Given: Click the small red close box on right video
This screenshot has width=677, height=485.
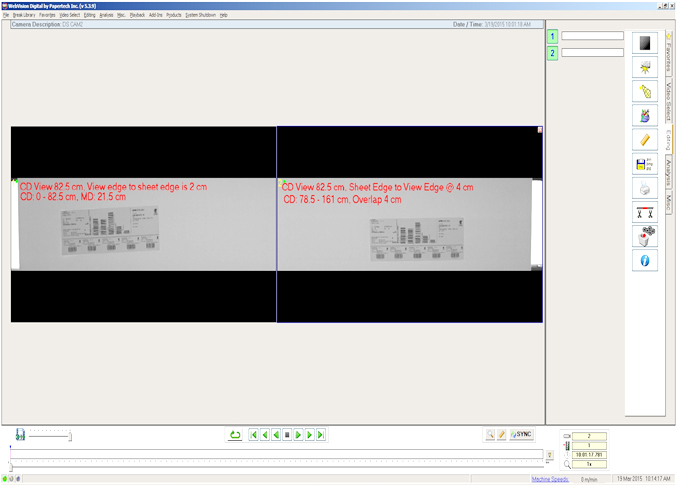Looking at the screenshot, I should tap(540, 130).
